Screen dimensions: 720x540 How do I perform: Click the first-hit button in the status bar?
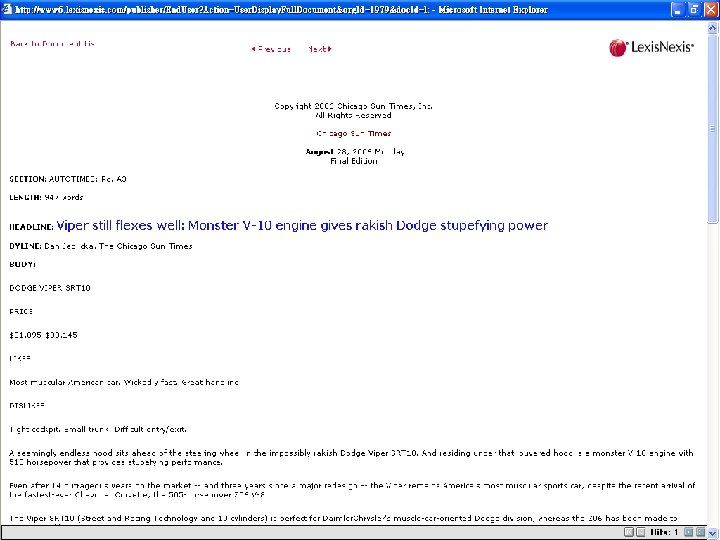click(x=629, y=532)
